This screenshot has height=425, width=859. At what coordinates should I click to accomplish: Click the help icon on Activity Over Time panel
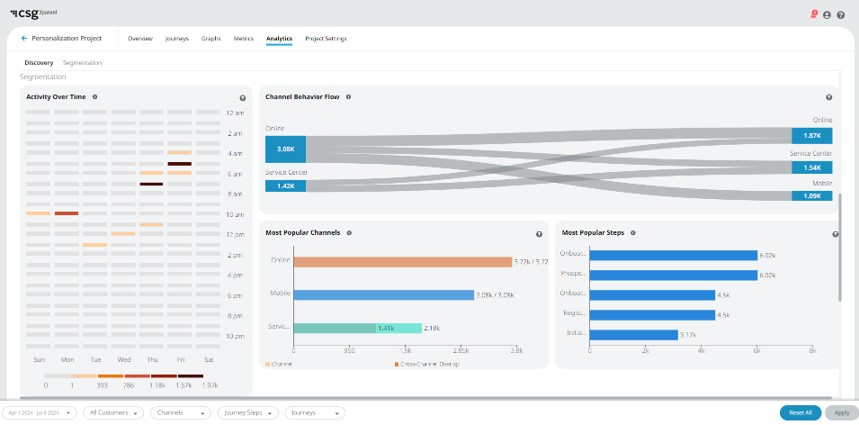click(243, 98)
